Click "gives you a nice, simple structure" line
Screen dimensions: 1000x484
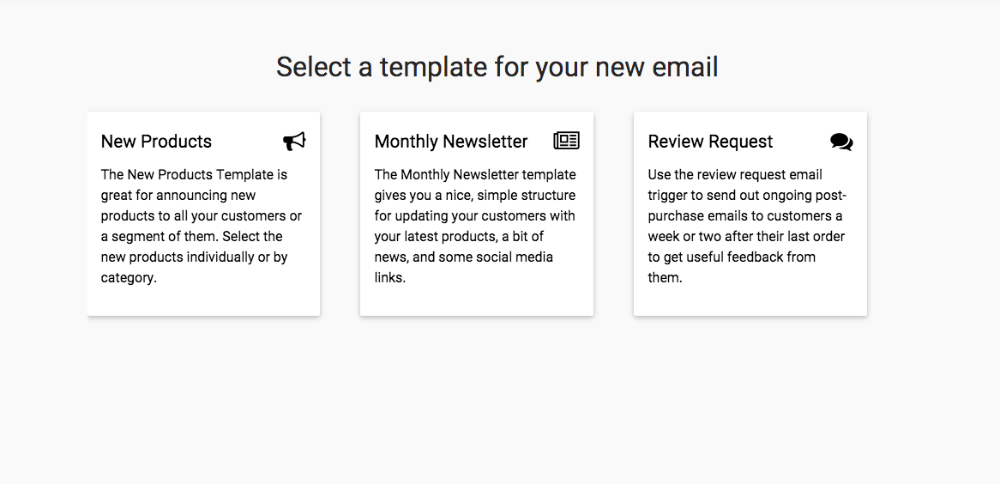475,195
